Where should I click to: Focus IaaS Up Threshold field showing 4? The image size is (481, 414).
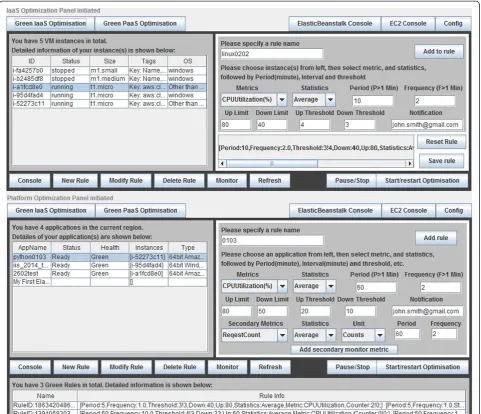coord(314,125)
